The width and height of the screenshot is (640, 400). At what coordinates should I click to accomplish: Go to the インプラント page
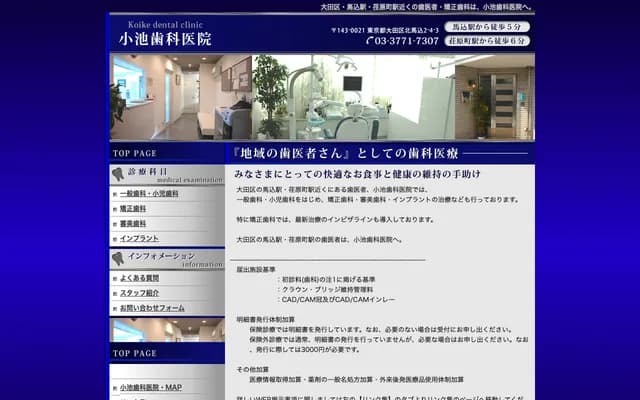pos(139,239)
